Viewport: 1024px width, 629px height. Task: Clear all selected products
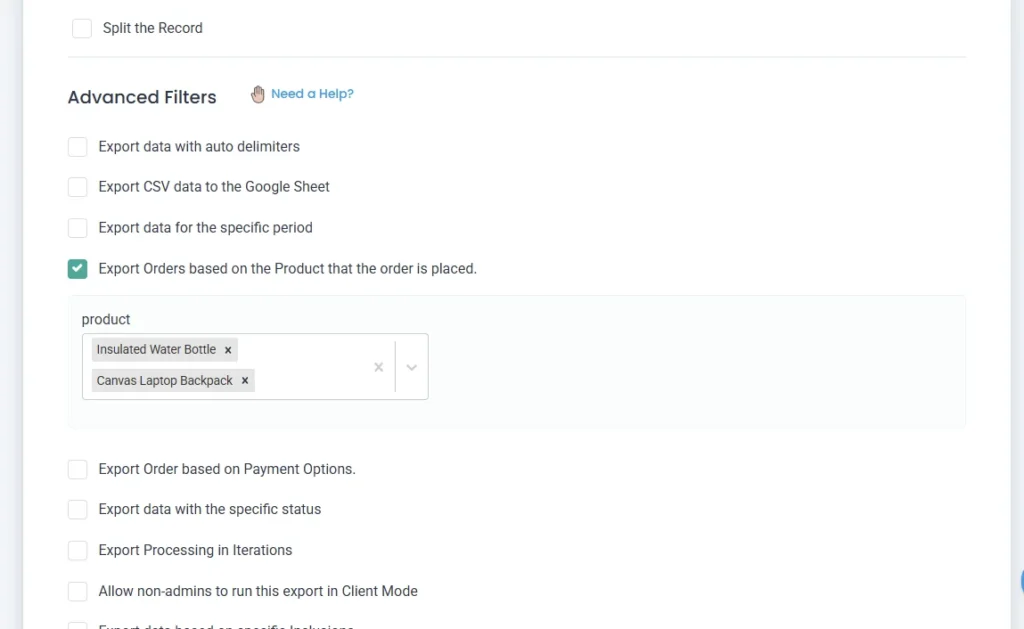pyautogui.click(x=378, y=367)
